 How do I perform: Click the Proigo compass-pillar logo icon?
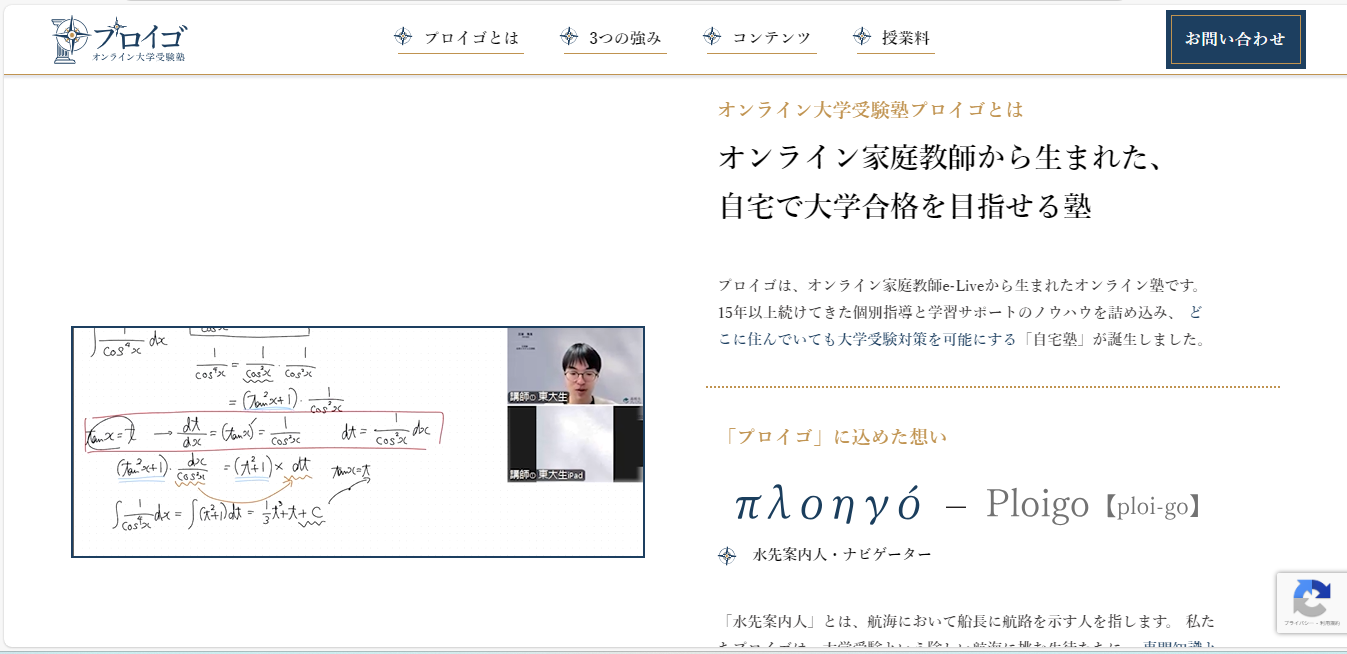tap(71, 40)
